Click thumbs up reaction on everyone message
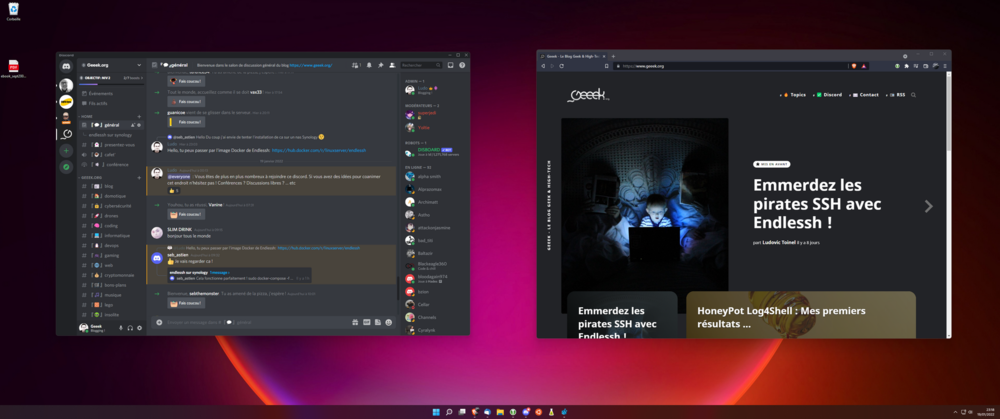Image resolution: width=1000 pixels, height=419 pixels. tap(173, 191)
